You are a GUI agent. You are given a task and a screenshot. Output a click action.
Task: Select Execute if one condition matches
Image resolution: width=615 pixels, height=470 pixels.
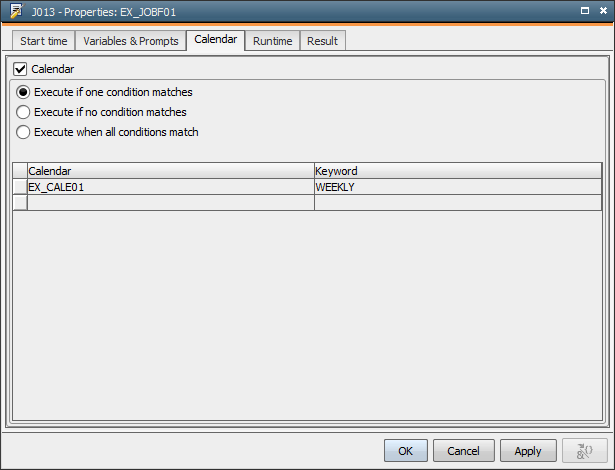coord(24,92)
